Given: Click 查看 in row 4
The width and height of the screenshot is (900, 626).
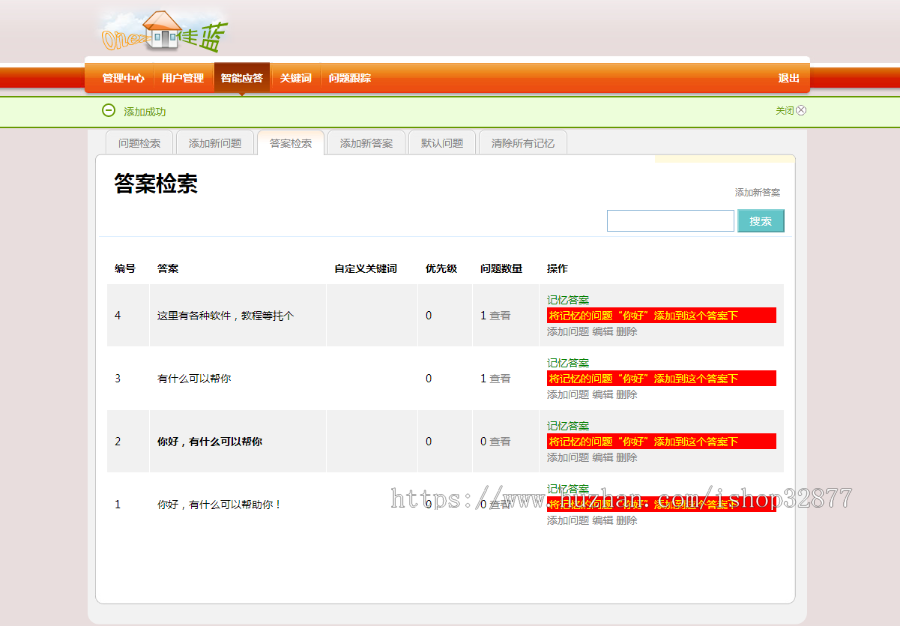Looking at the screenshot, I should click(x=500, y=316).
